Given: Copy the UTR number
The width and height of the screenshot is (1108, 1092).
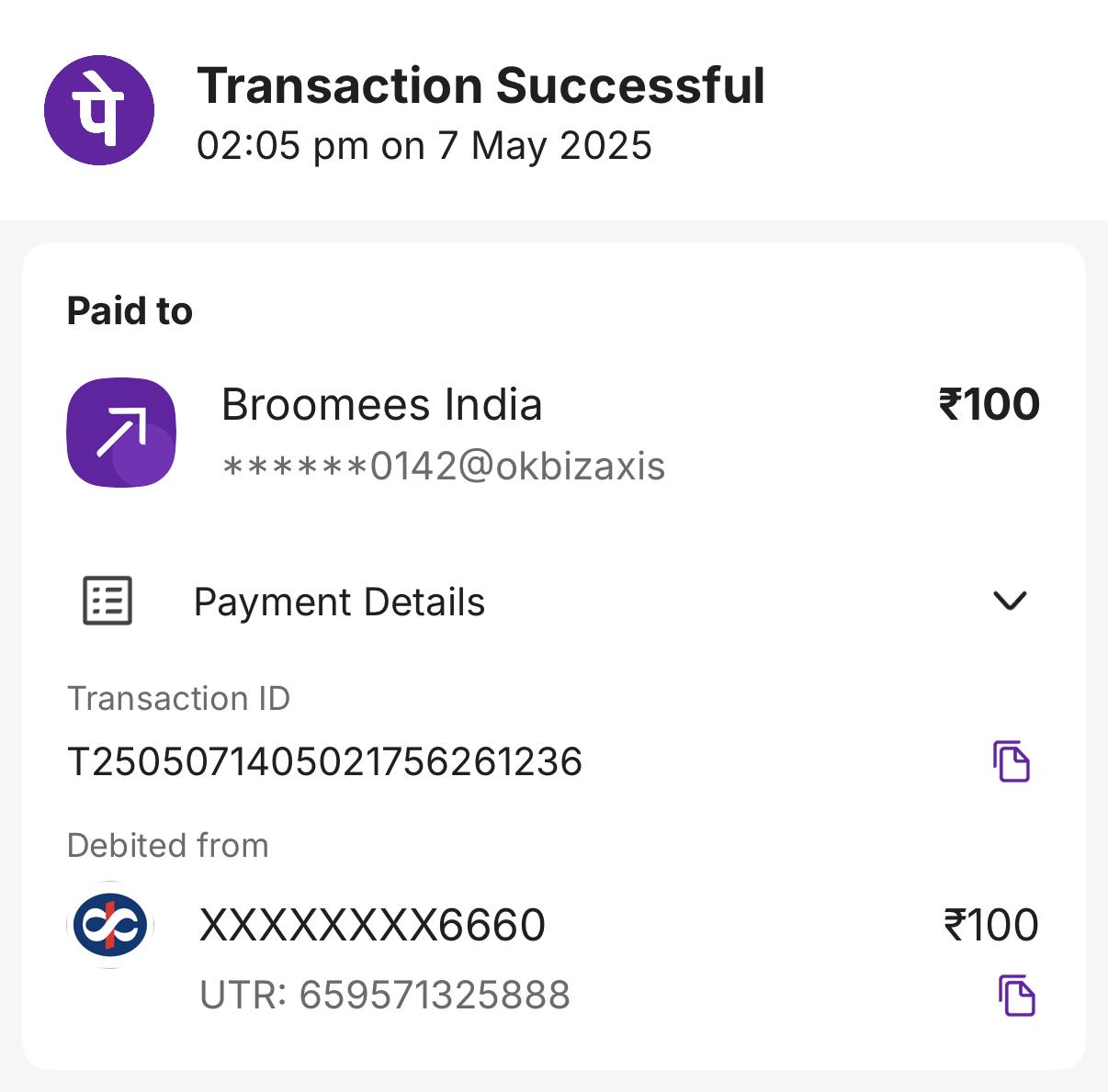Looking at the screenshot, I should (1017, 996).
